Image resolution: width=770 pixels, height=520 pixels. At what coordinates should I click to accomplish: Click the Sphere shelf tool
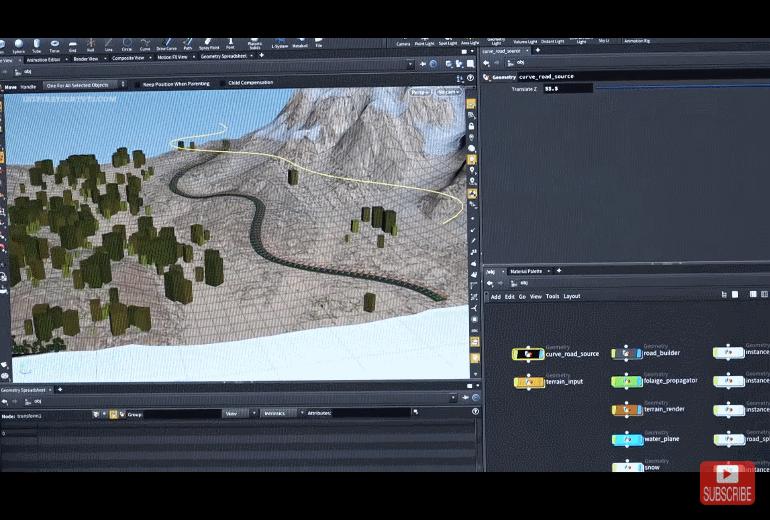19,45
